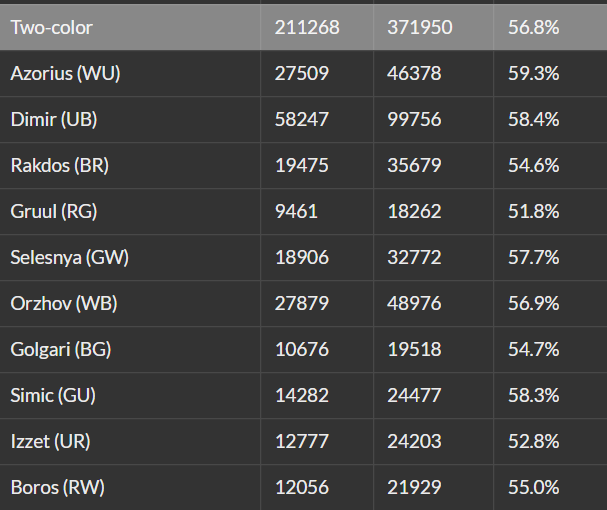The width and height of the screenshot is (607, 510).
Task: Click Dimir games value 99756
Action: tap(414, 119)
